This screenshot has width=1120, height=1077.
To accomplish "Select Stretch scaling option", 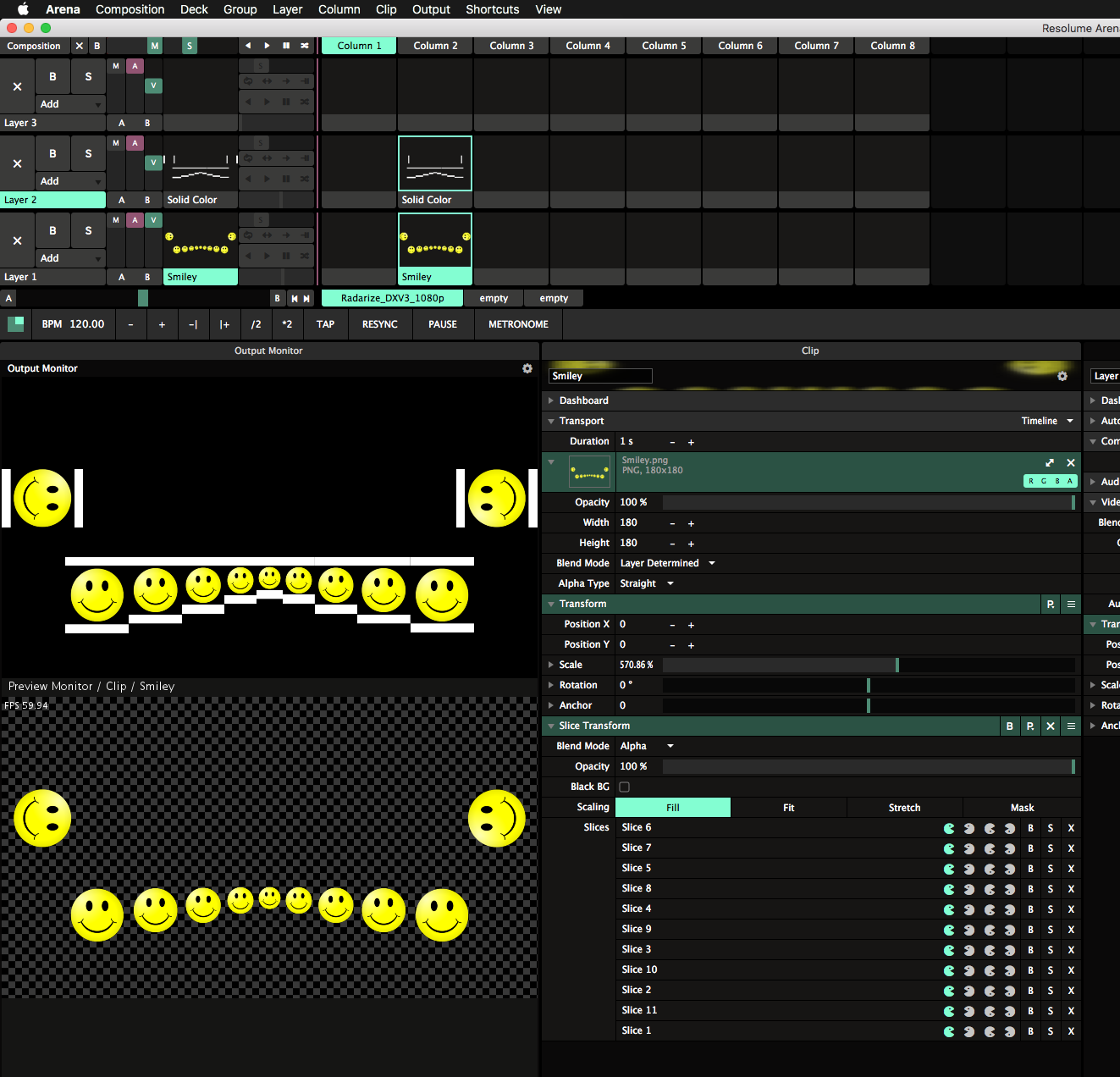I will click(904, 808).
